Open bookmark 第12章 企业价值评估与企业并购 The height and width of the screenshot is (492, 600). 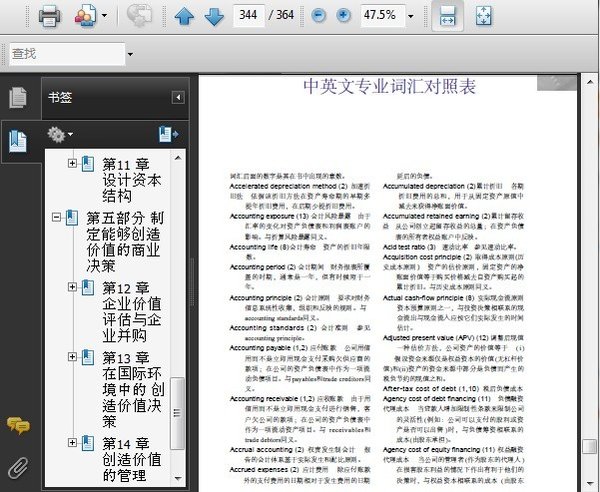[131, 311]
